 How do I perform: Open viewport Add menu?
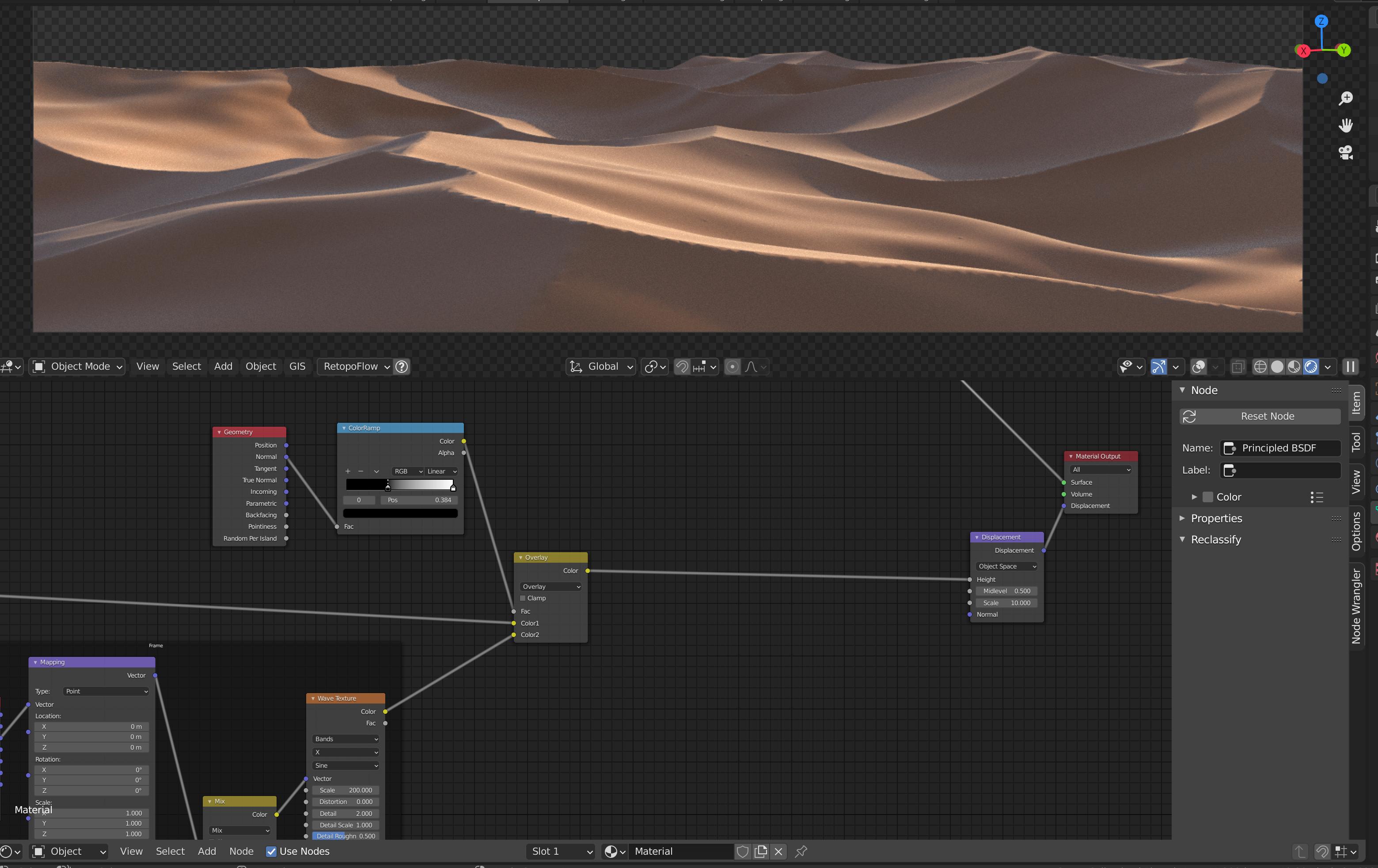(223, 367)
